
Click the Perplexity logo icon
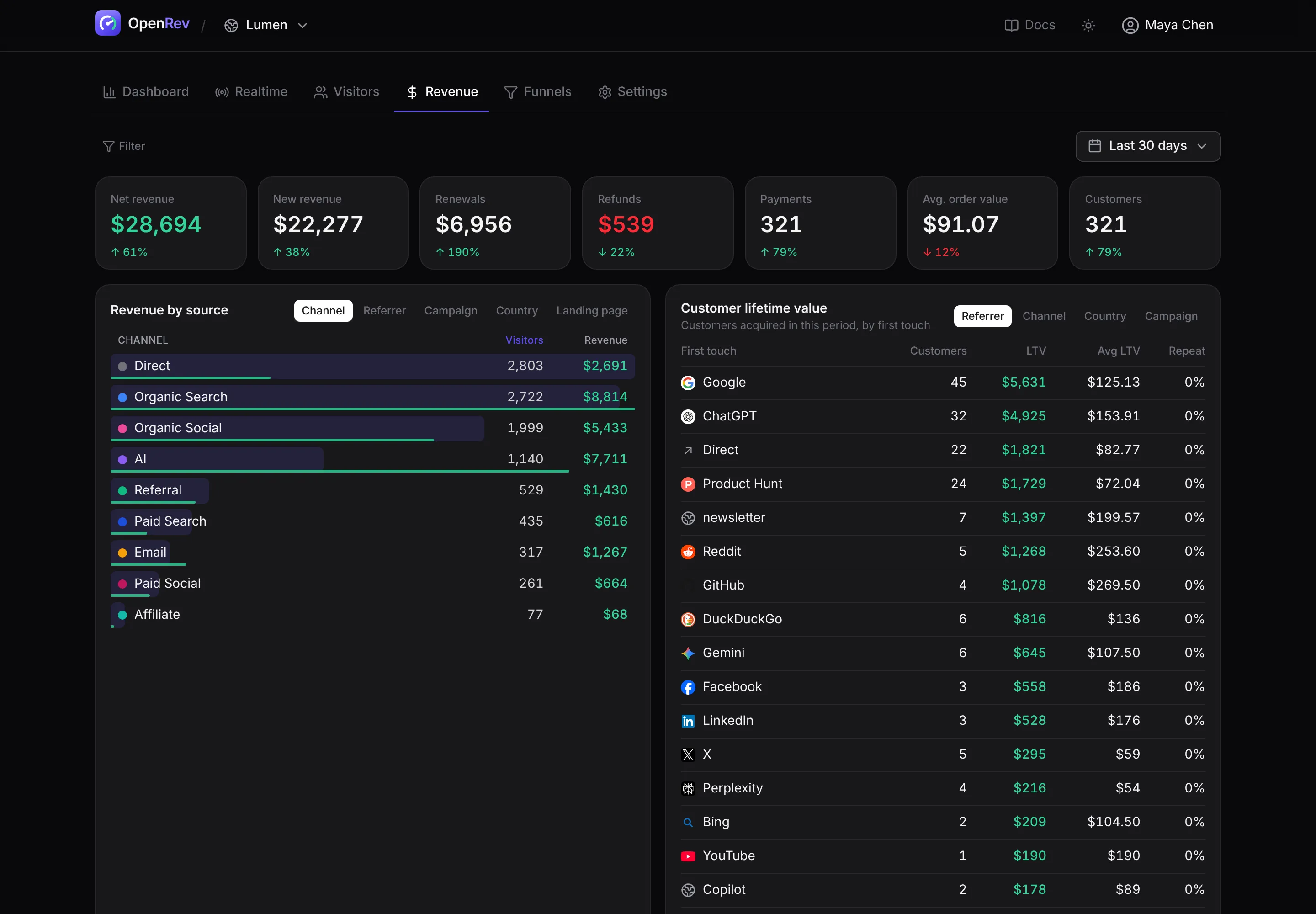(688, 789)
